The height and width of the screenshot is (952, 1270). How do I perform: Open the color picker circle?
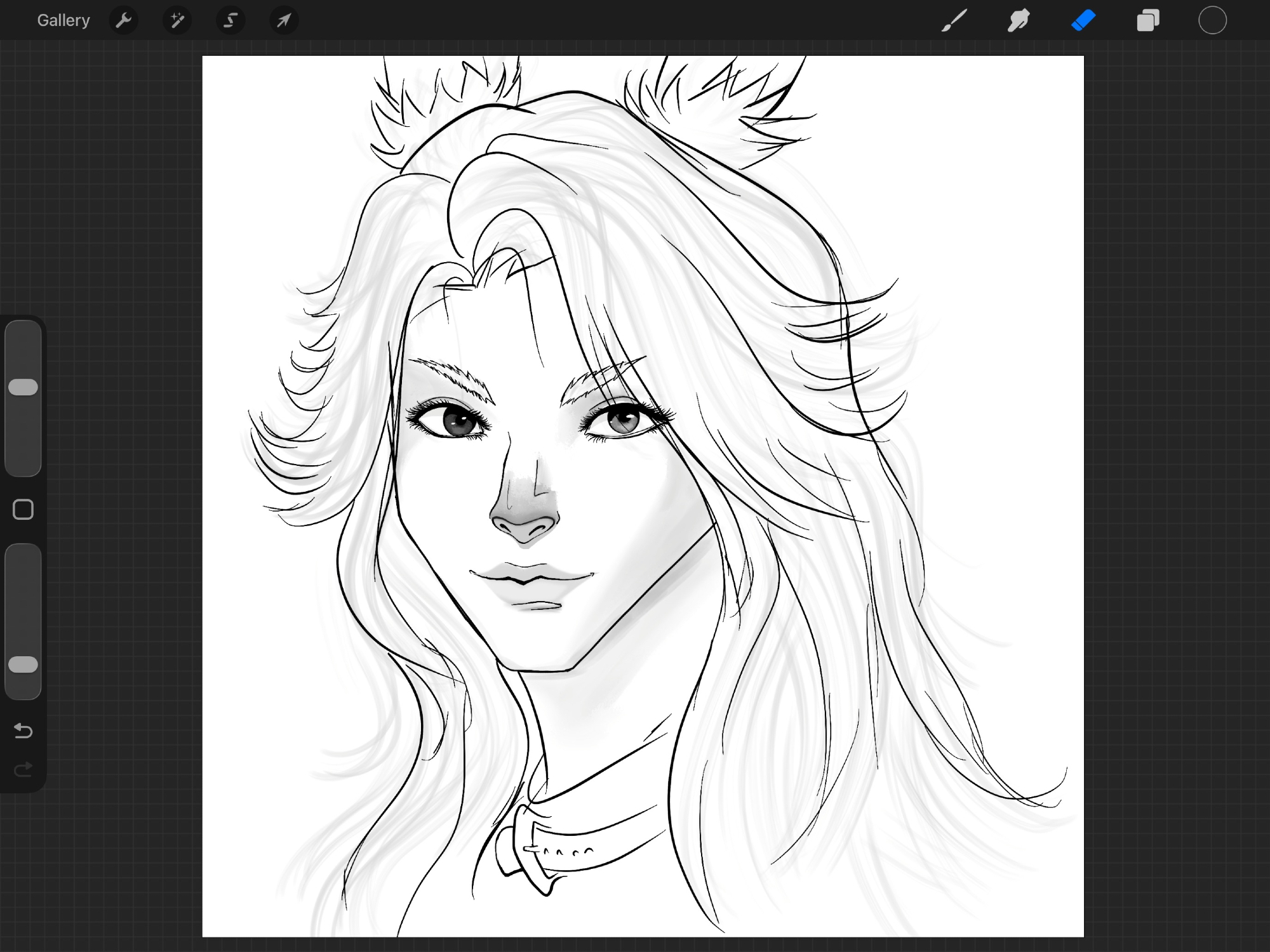1212,20
